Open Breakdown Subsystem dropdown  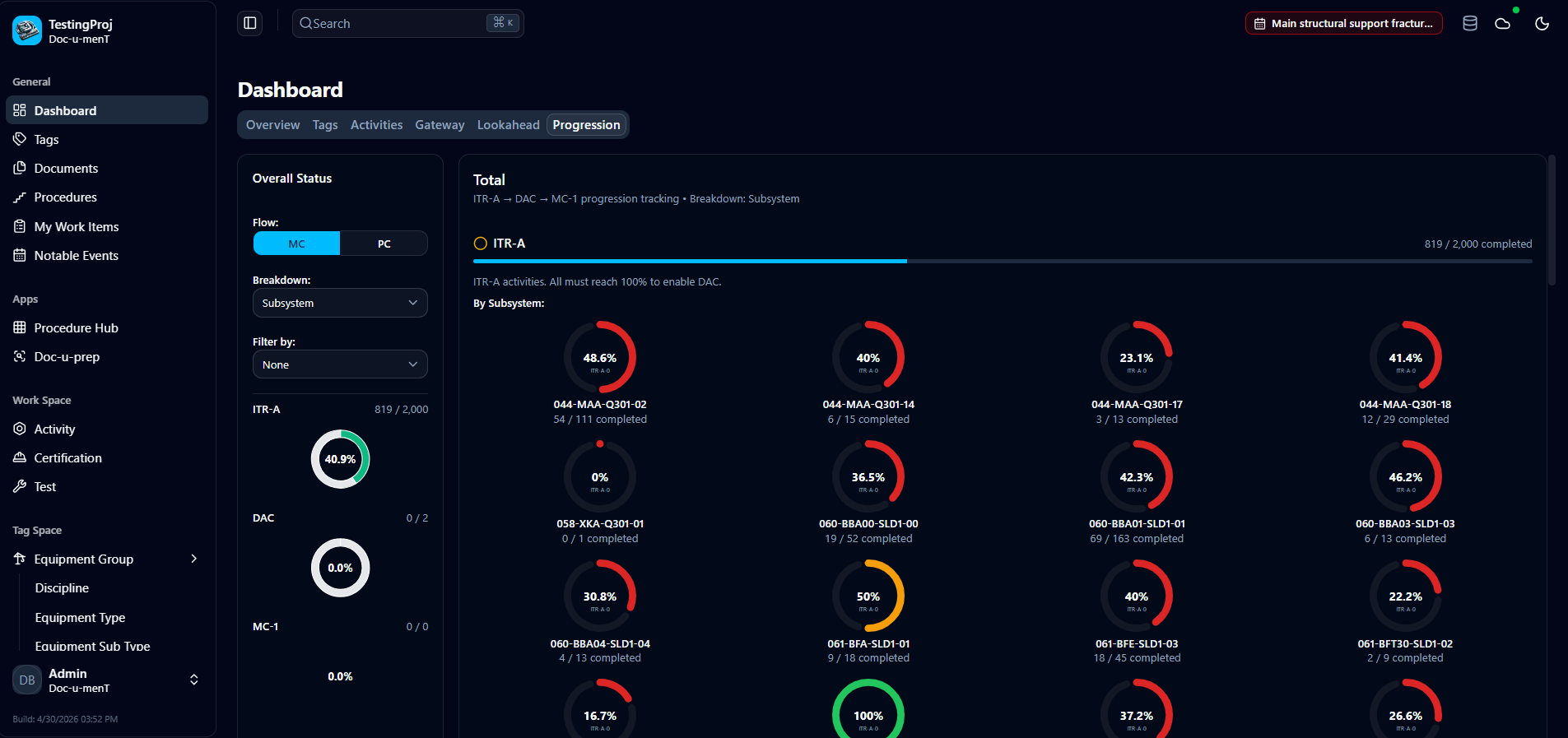340,303
